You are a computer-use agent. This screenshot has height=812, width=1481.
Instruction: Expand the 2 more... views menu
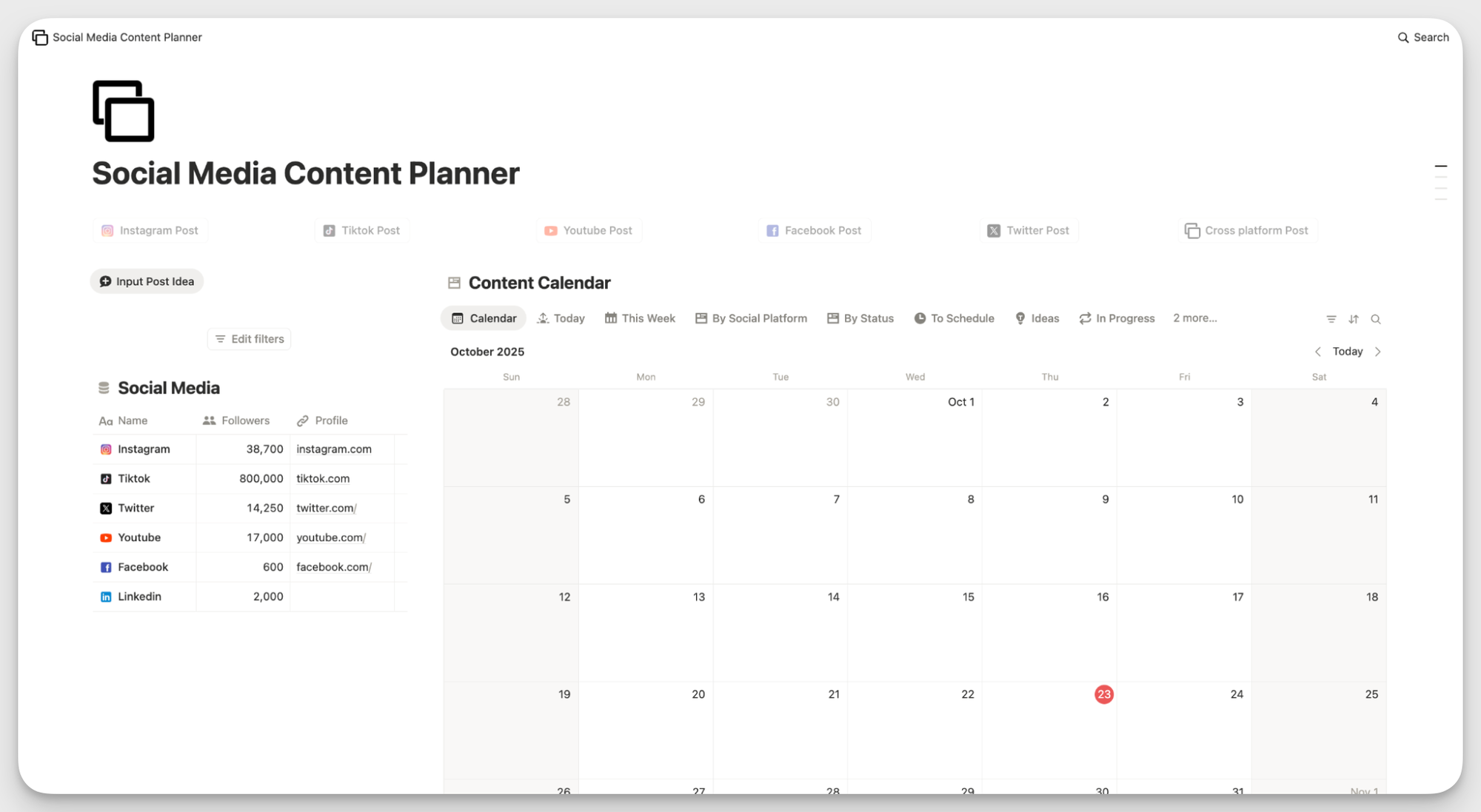(x=1194, y=318)
